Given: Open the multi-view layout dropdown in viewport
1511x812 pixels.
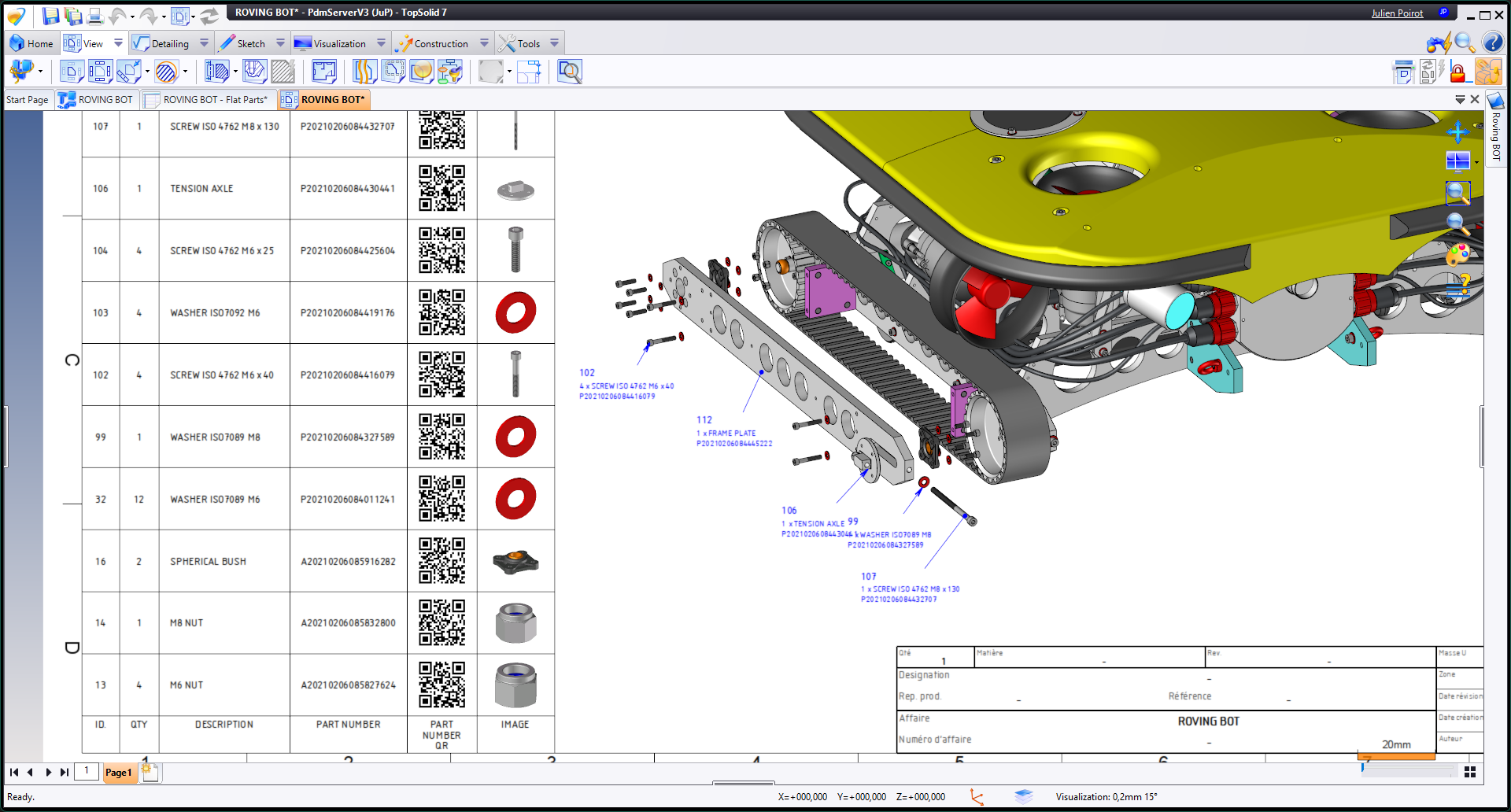Looking at the screenshot, I should pyautogui.click(x=1476, y=162).
